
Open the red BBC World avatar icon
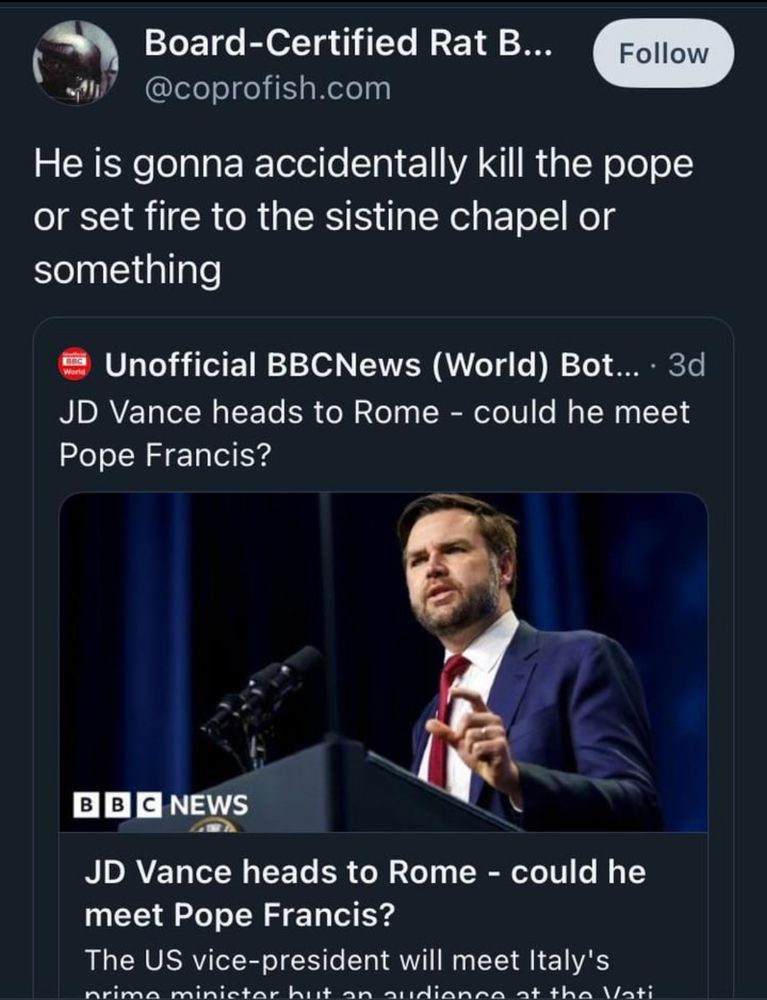coord(76,366)
